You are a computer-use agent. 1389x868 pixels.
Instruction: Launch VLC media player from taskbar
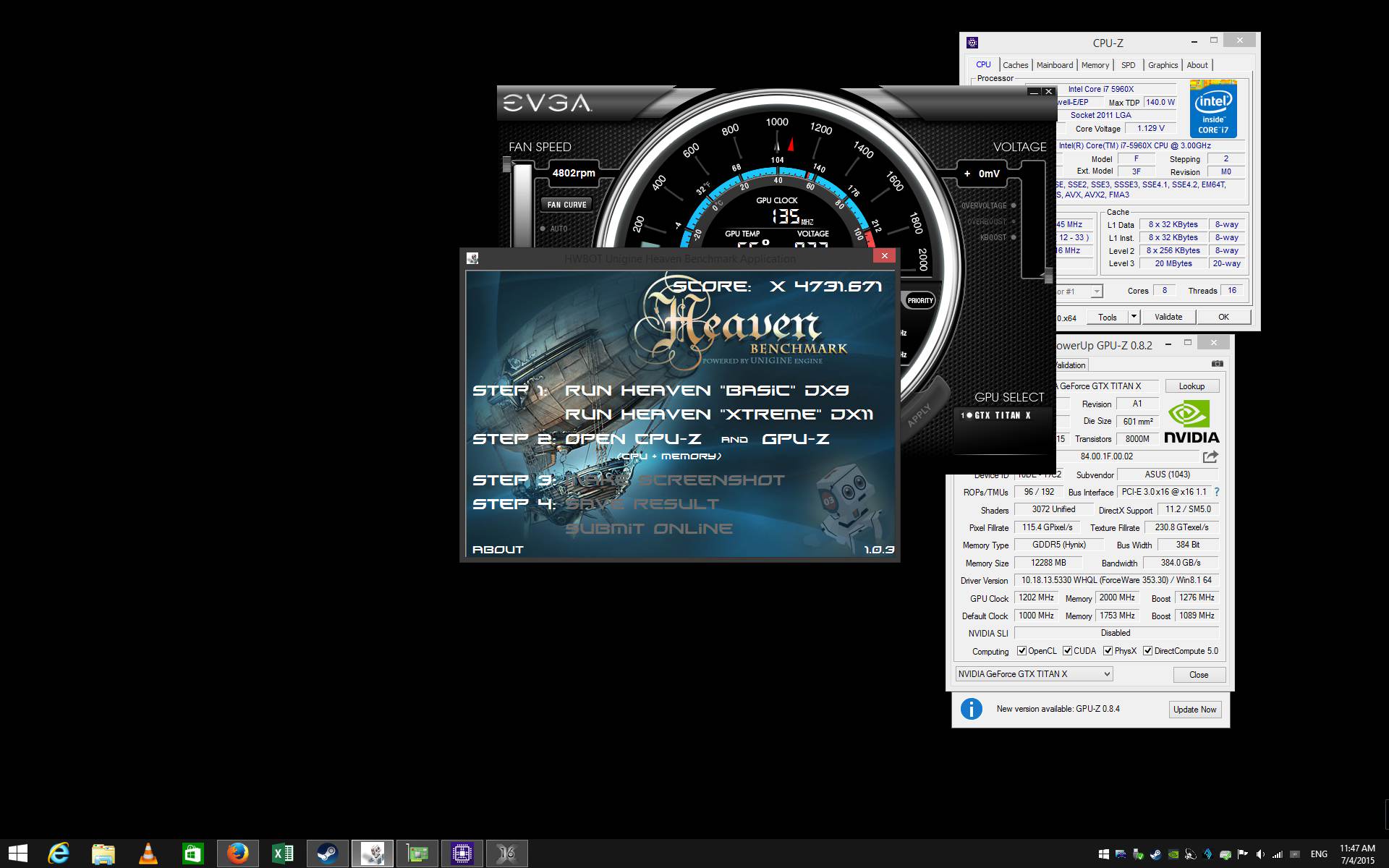tap(148, 854)
